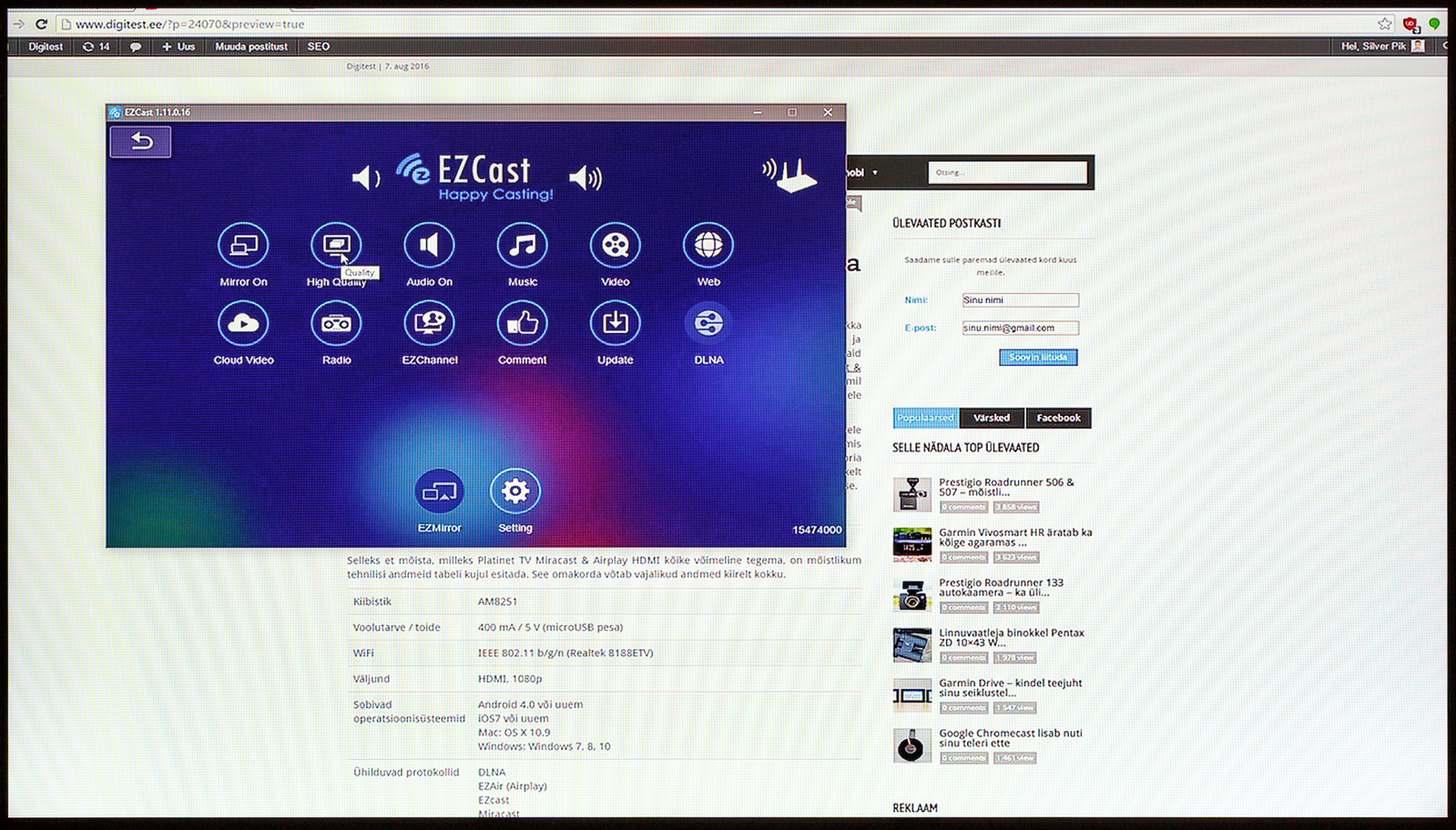Click the IEEE 802.11 b/g/n WiFi value
The width and height of the screenshot is (1456, 830).
pos(565,653)
